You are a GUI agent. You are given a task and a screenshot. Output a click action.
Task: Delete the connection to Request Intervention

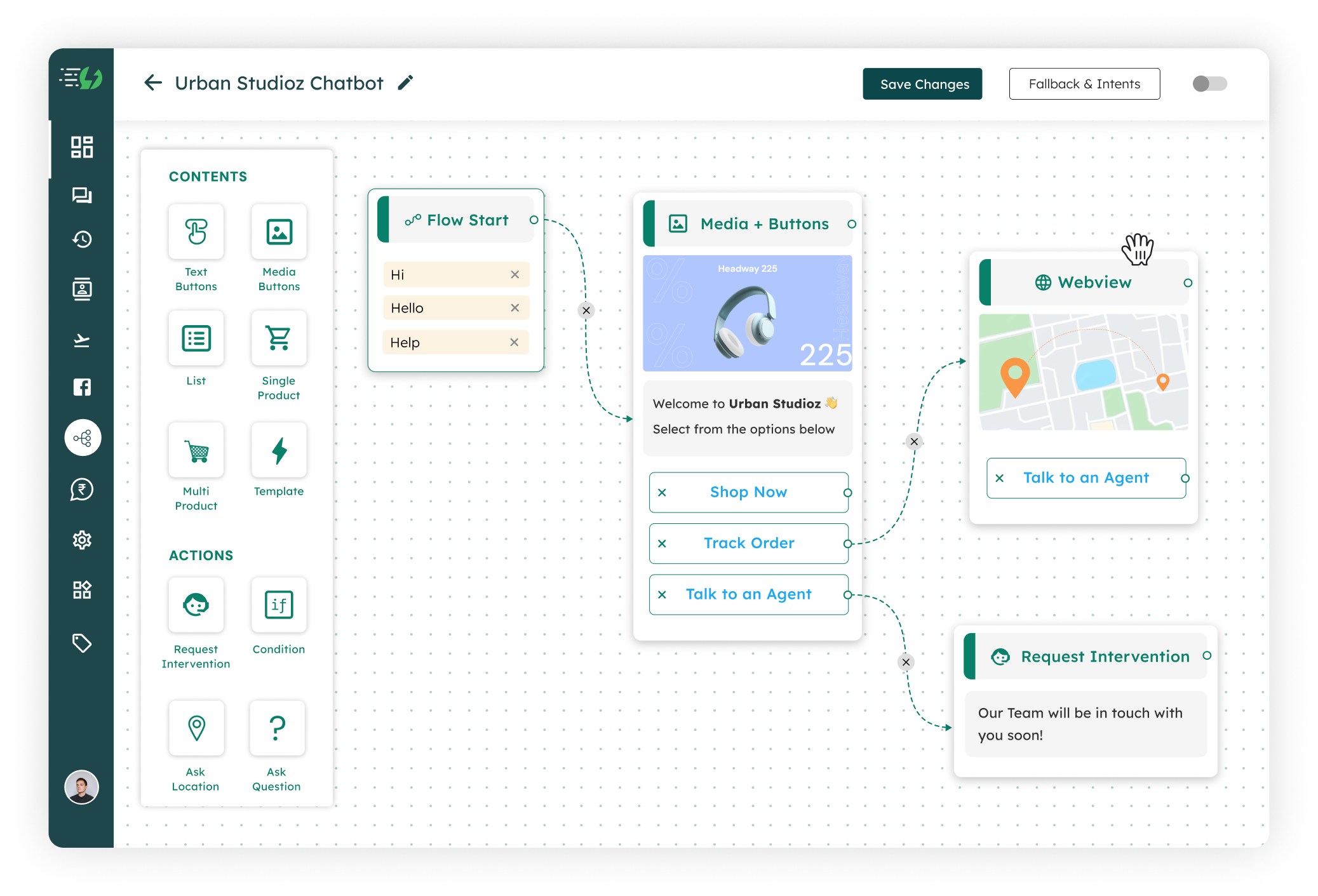(906, 662)
